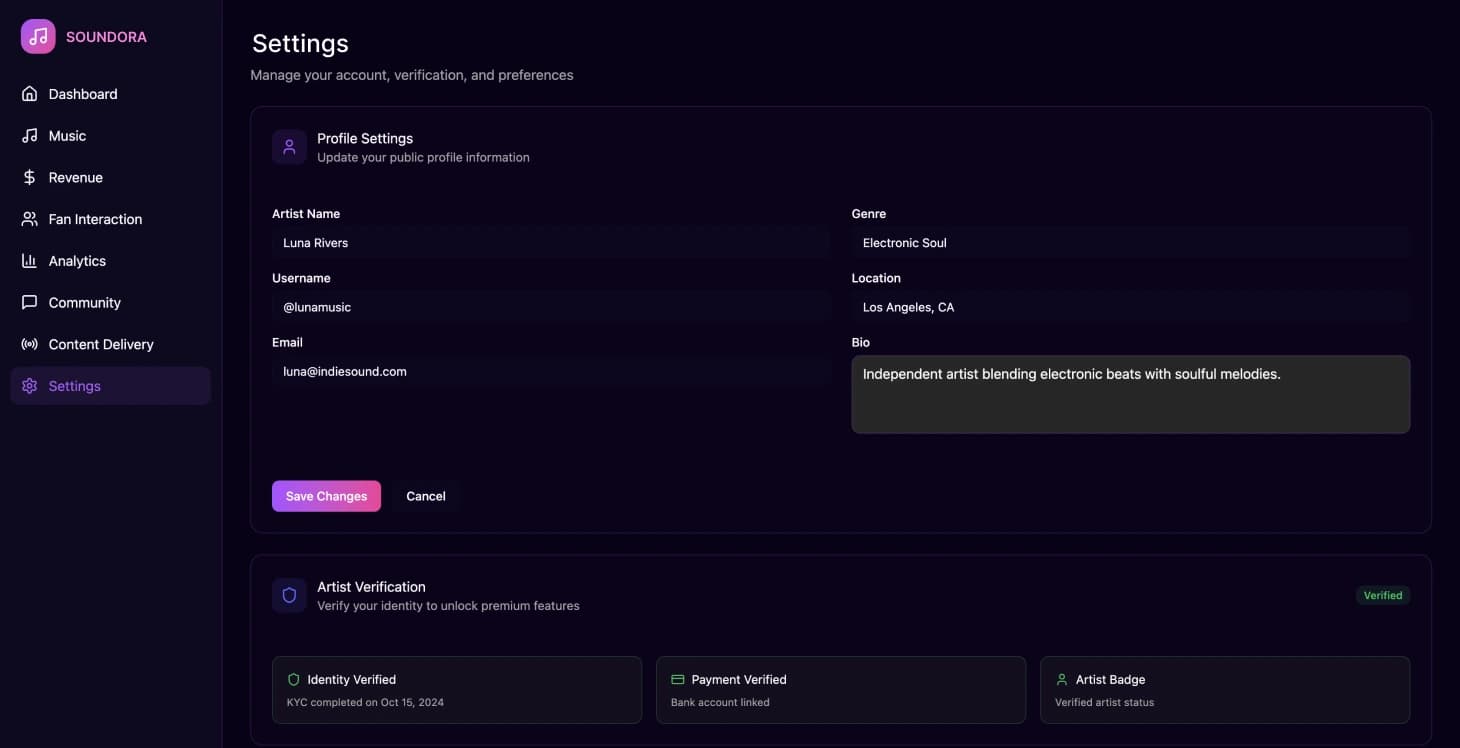Screen dimensions: 1460x748
Task: Click the Profile Settings user avatar icon
Action: (289, 146)
